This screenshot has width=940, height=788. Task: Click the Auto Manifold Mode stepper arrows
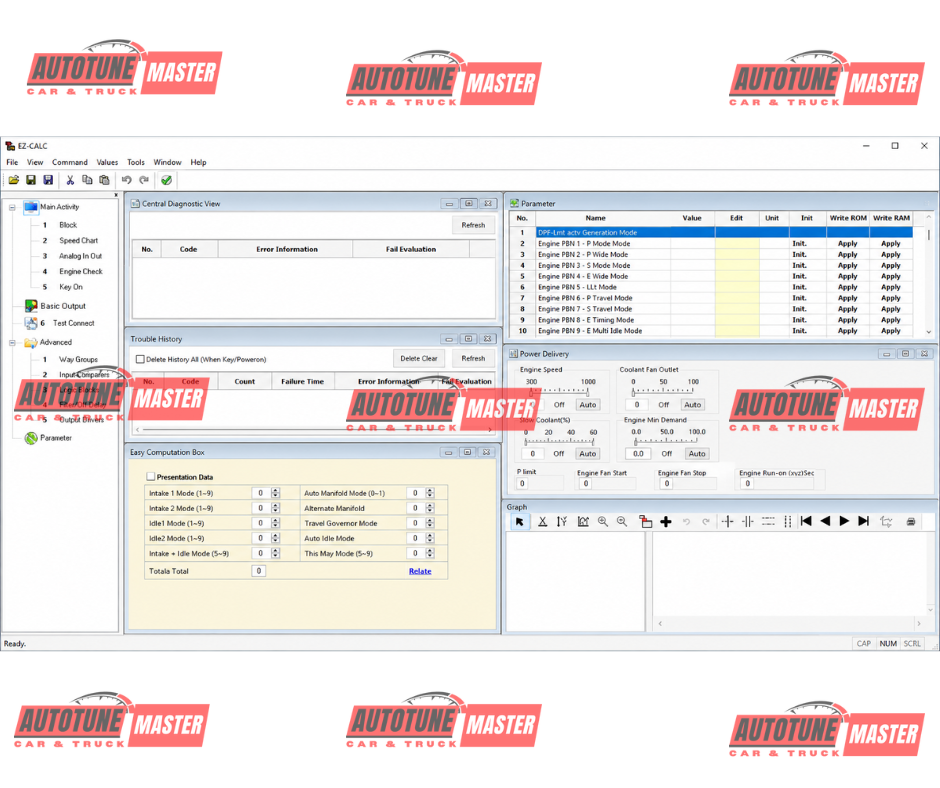430,493
